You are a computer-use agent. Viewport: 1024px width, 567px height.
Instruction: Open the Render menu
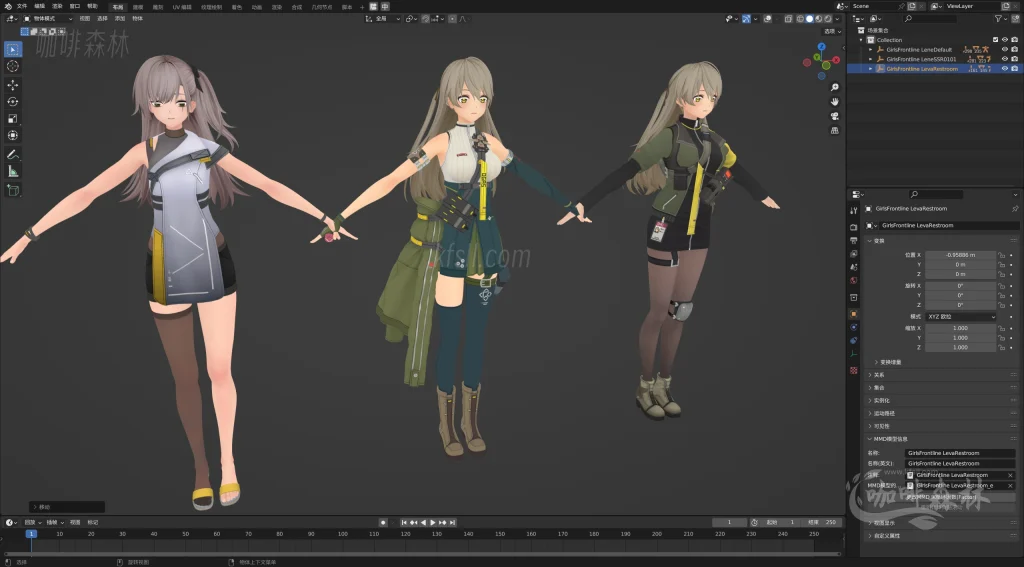(57, 6)
